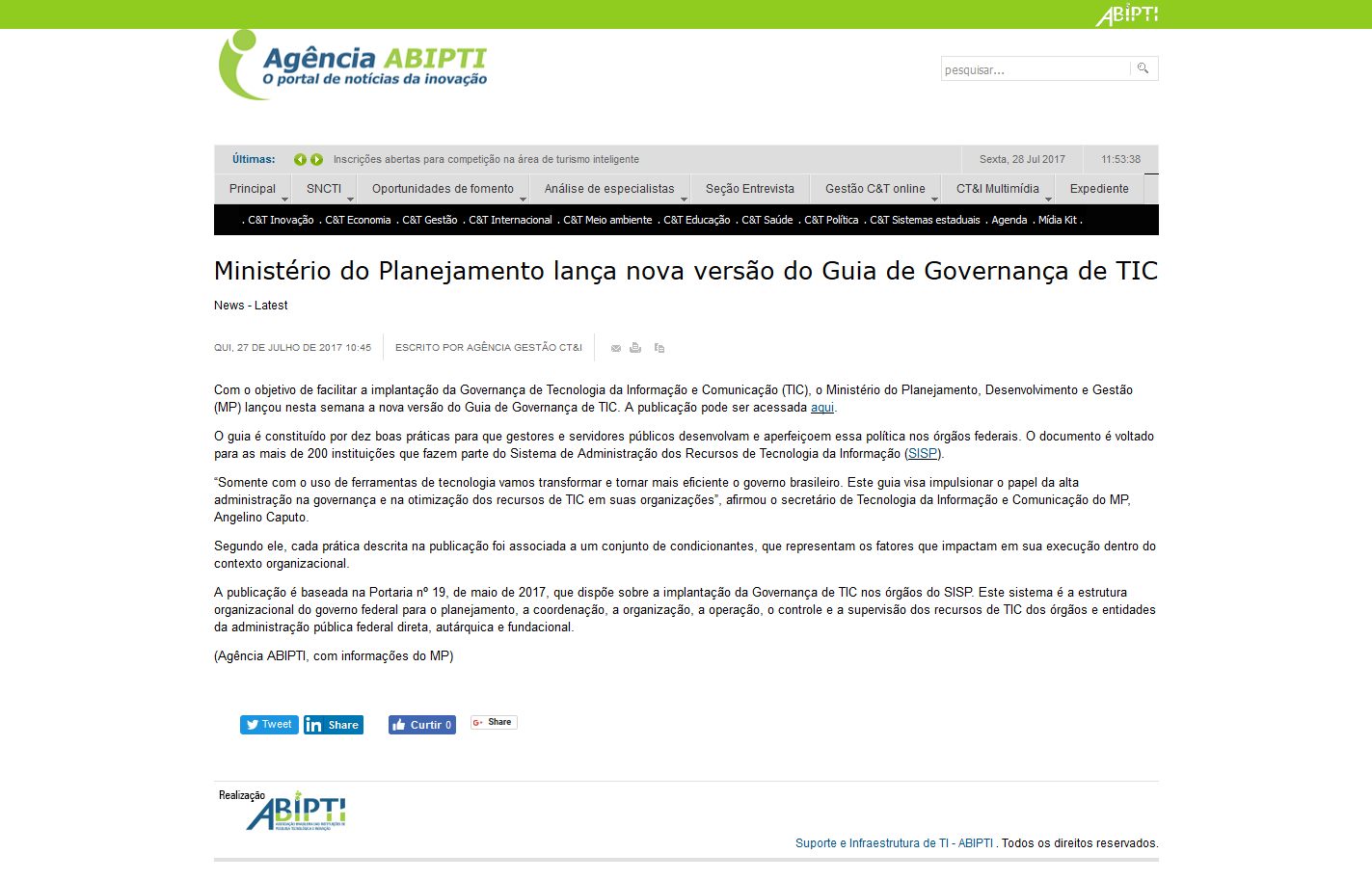The height and width of the screenshot is (880, 1372).
Task: Click the Google+ Share button
Action: (494, 722)
